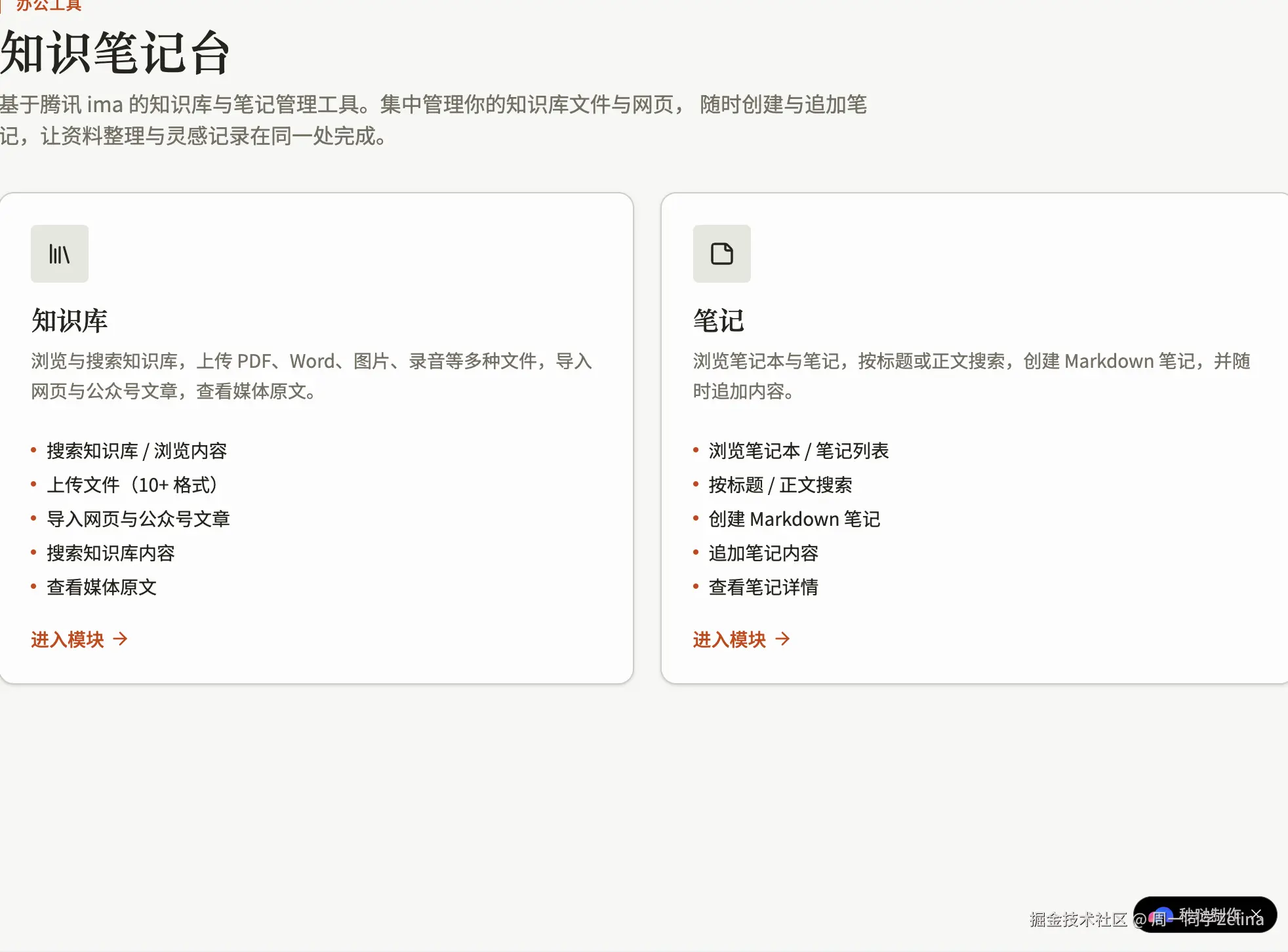Click the 知识库 card description paragraph
Screen dimensions: 1288x952
point(312,376)
